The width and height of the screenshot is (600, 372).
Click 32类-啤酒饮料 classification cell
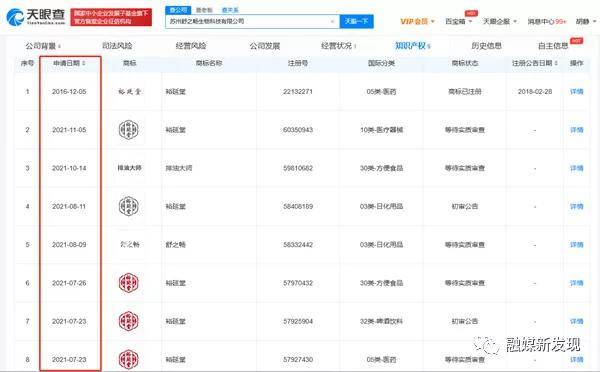(x=381, y=321)
